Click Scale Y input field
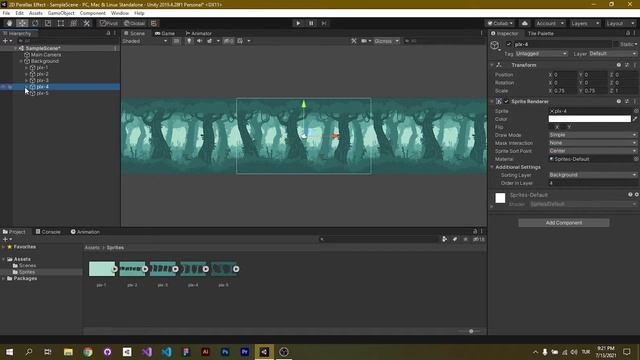The height and width of the screenshot is (360, 640). (595, 91)
